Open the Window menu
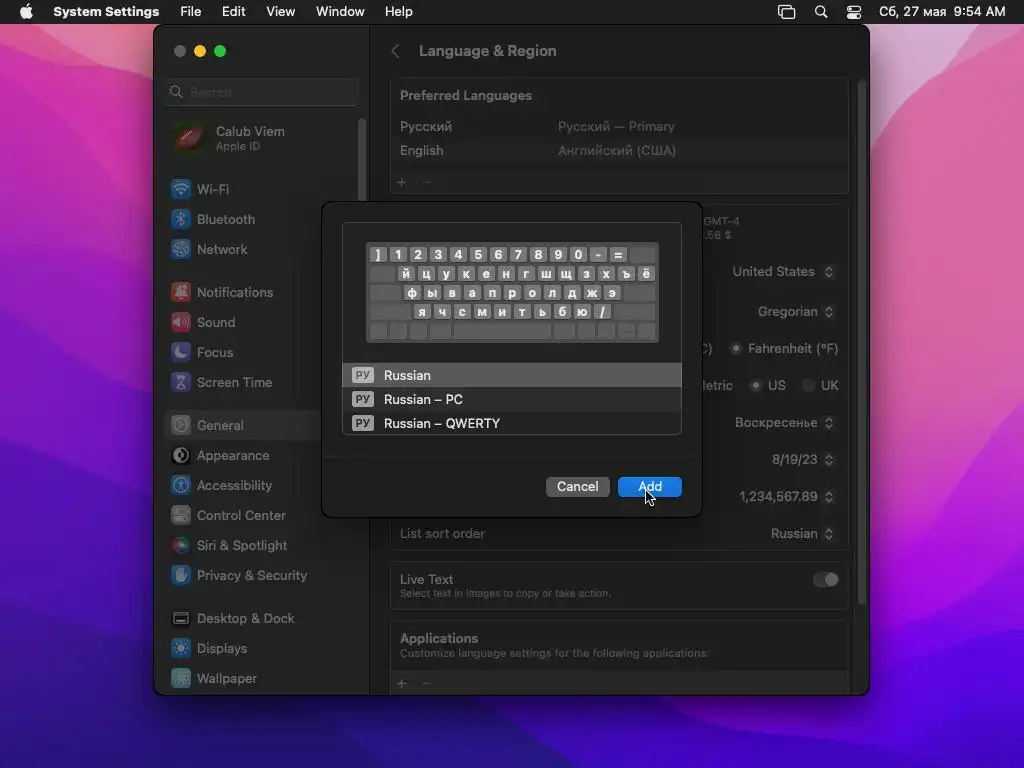This screenshot has height=768, width=1024. click(x=340, y=12)
